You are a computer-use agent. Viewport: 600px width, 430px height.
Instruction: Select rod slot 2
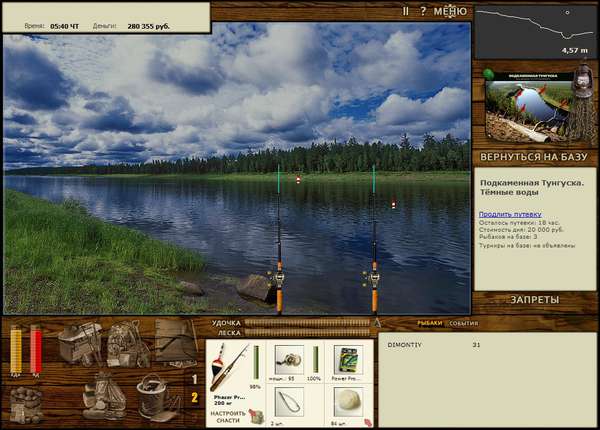[195, 398]
